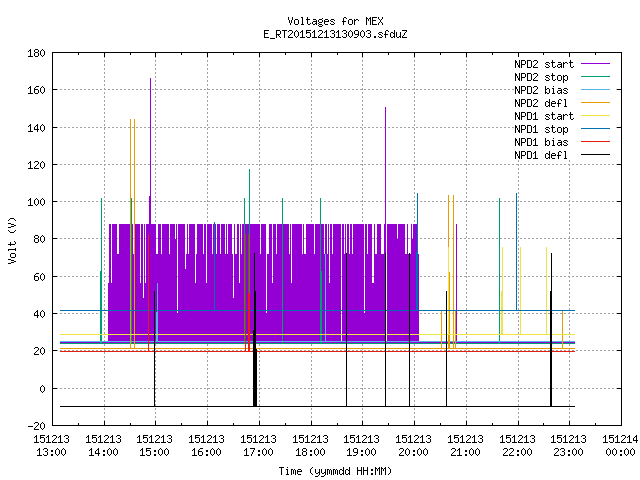Screen dimensions: 640x480
Task: Click the light blue NPD2 bias legend line
Action: click(595, 90)
